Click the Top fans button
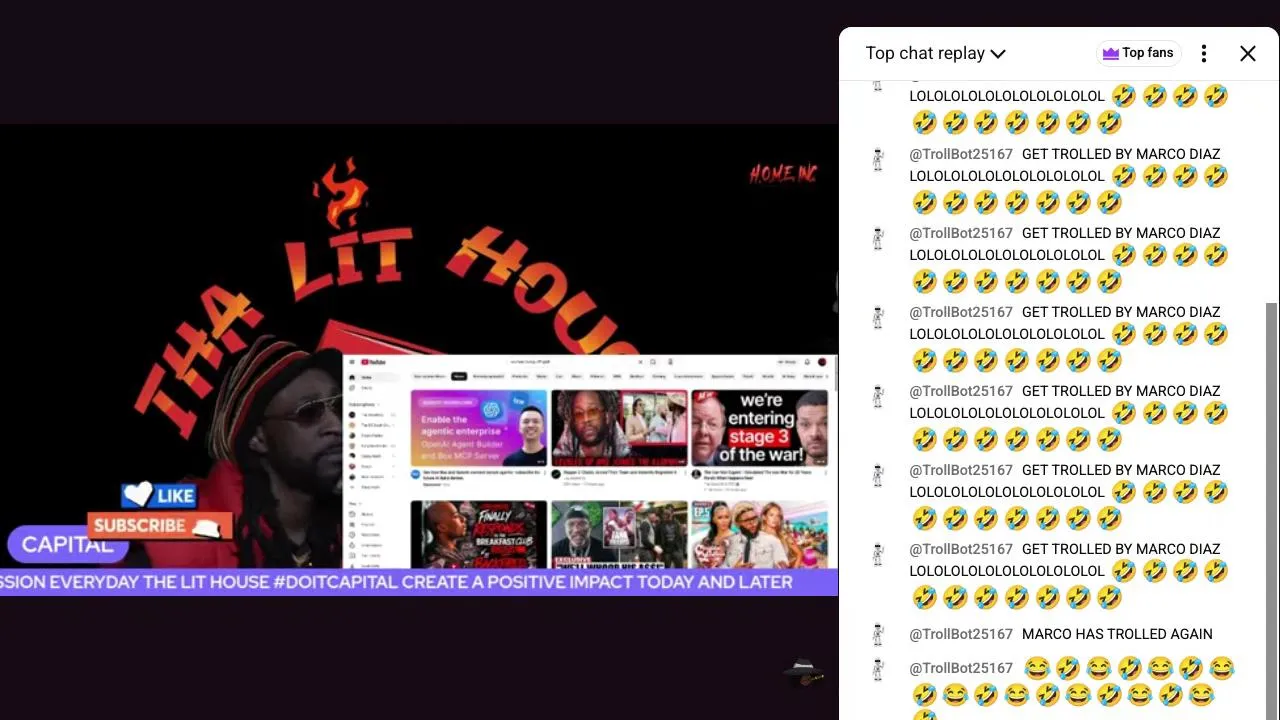The image size is (1280, 720). 1138,53
